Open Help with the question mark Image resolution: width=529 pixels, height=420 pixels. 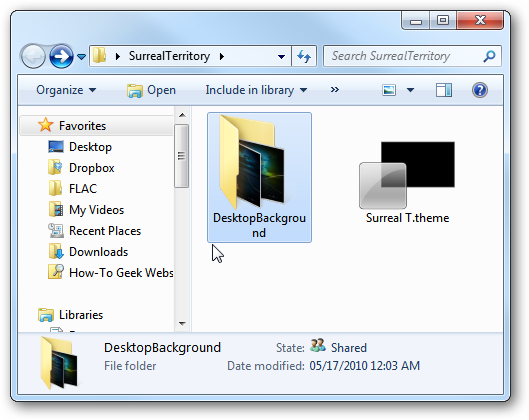(x=480, y=90)
